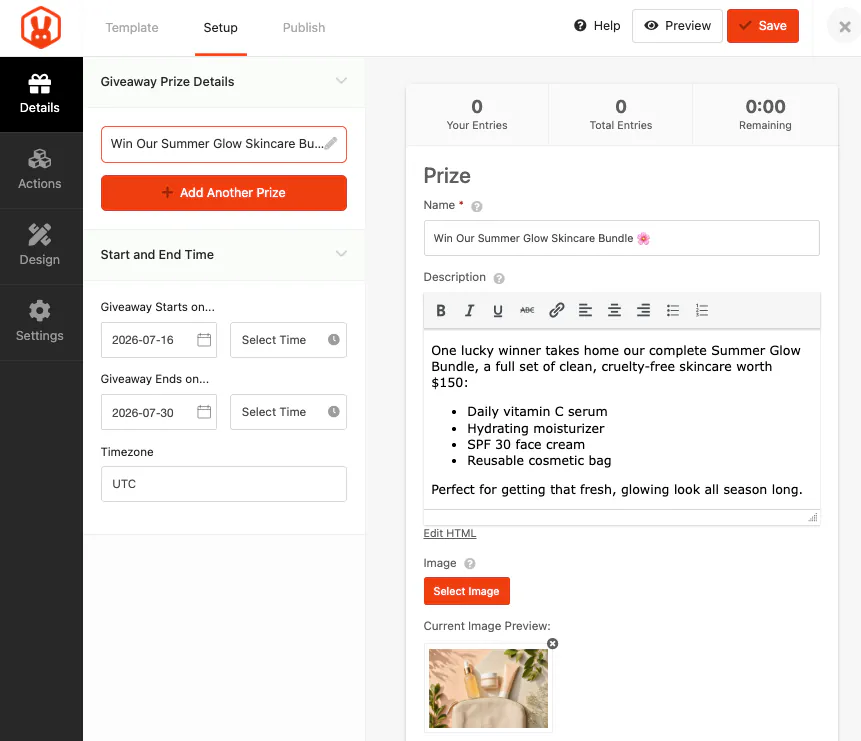The image size is (861, 741).
Task: Select the numbered list icon
Action: point(702,311)
